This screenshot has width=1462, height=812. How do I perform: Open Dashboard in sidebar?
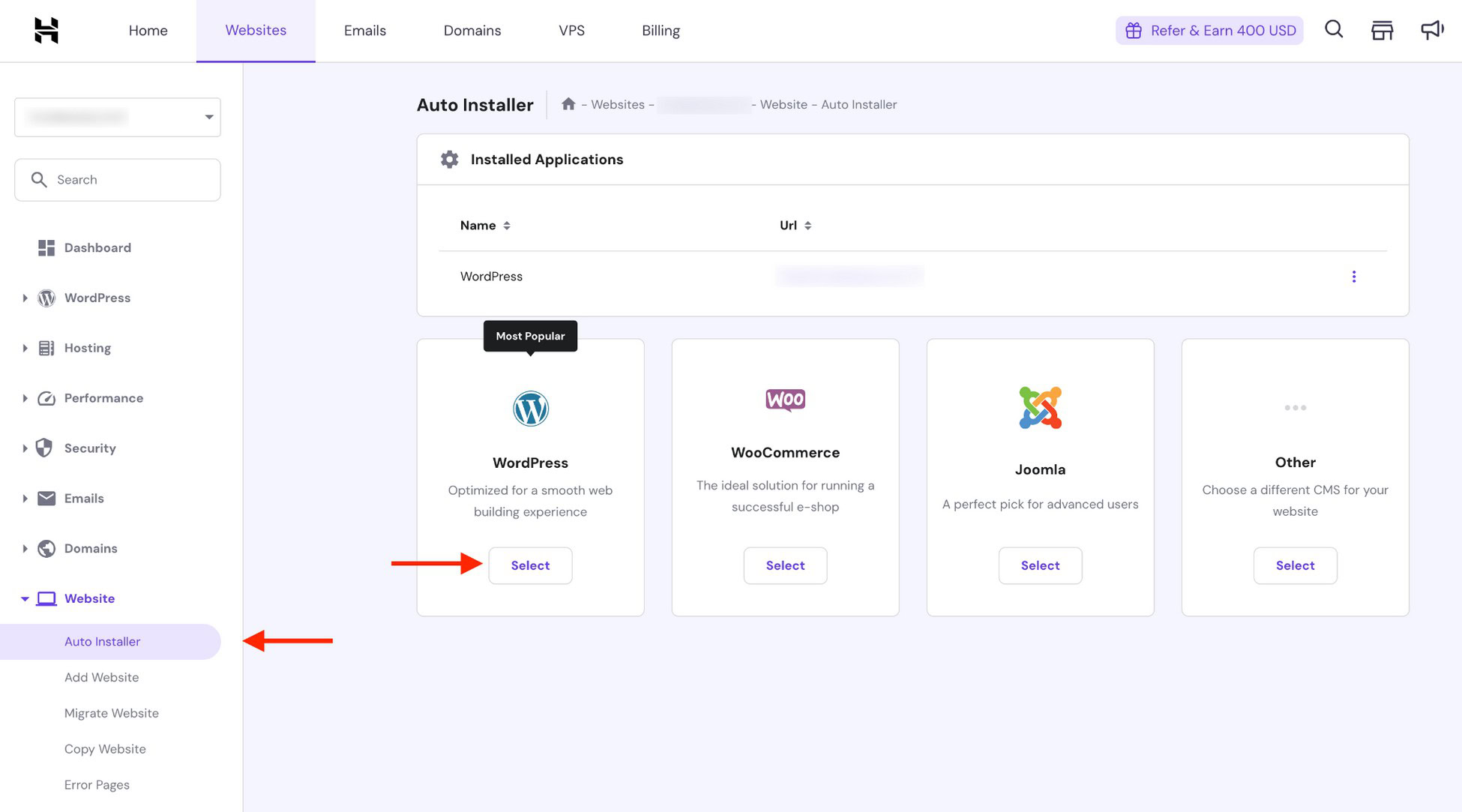point(97,247)
